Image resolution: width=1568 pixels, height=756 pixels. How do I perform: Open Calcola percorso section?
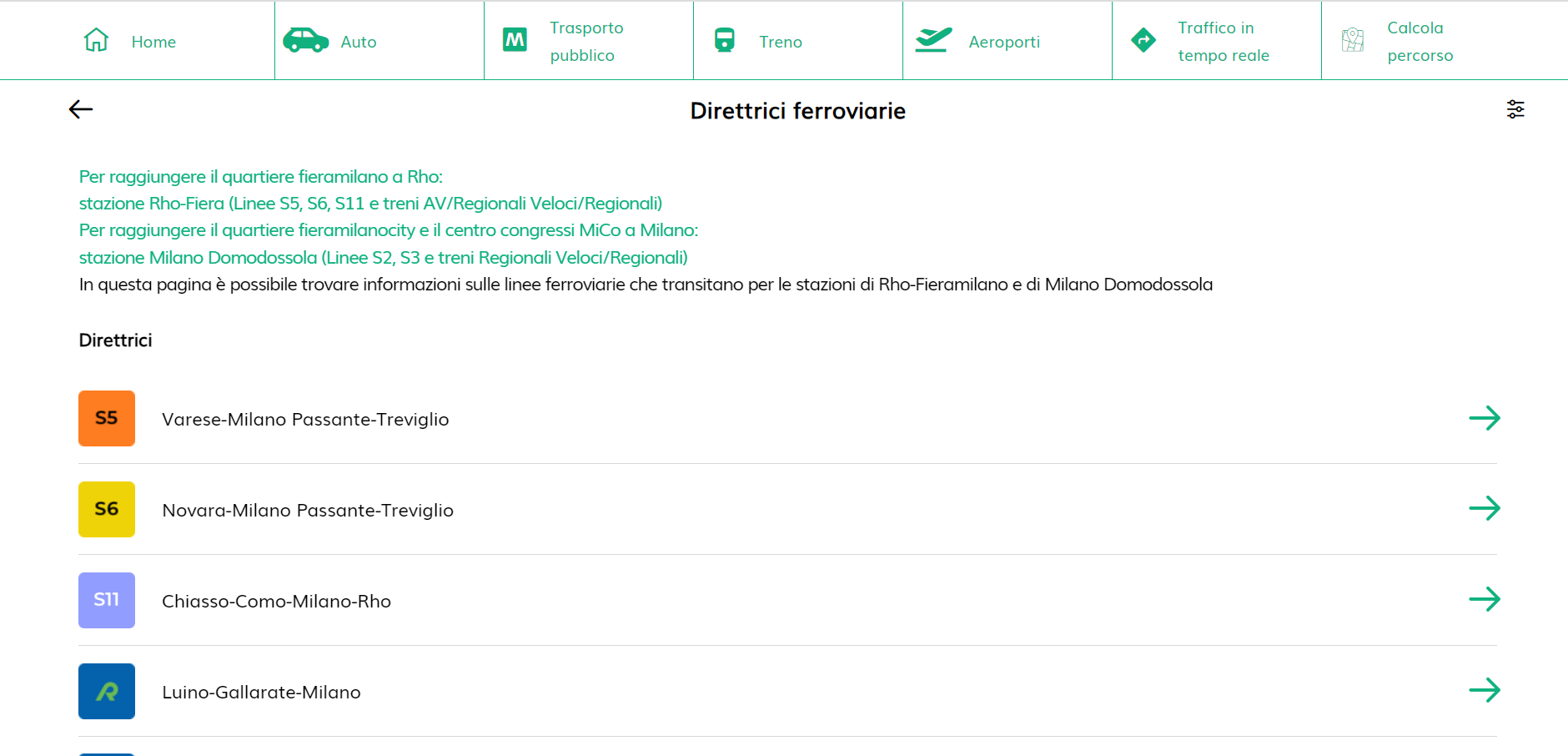click(1420, 42)
